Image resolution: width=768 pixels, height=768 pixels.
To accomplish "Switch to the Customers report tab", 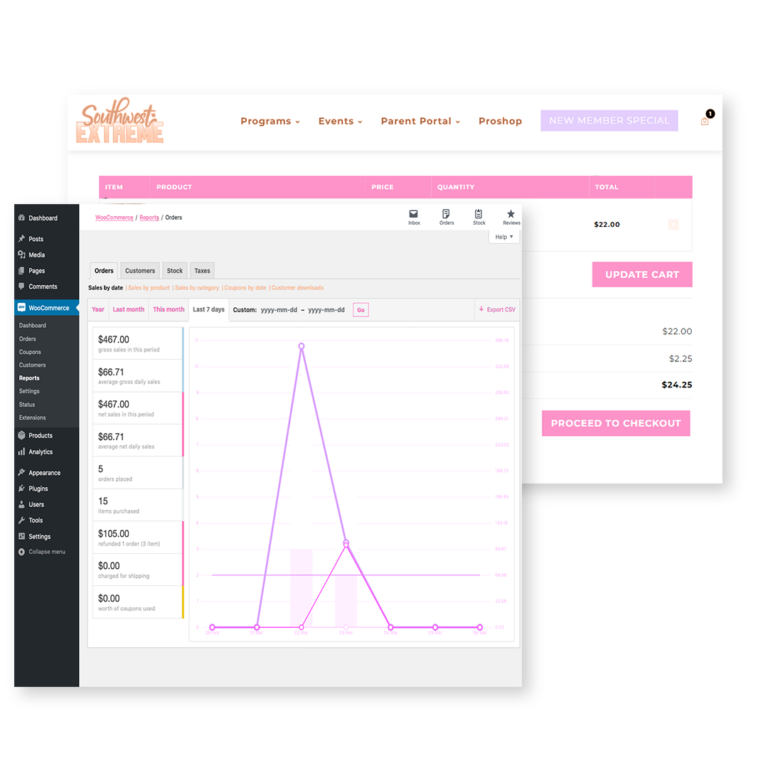I will 140,271.
